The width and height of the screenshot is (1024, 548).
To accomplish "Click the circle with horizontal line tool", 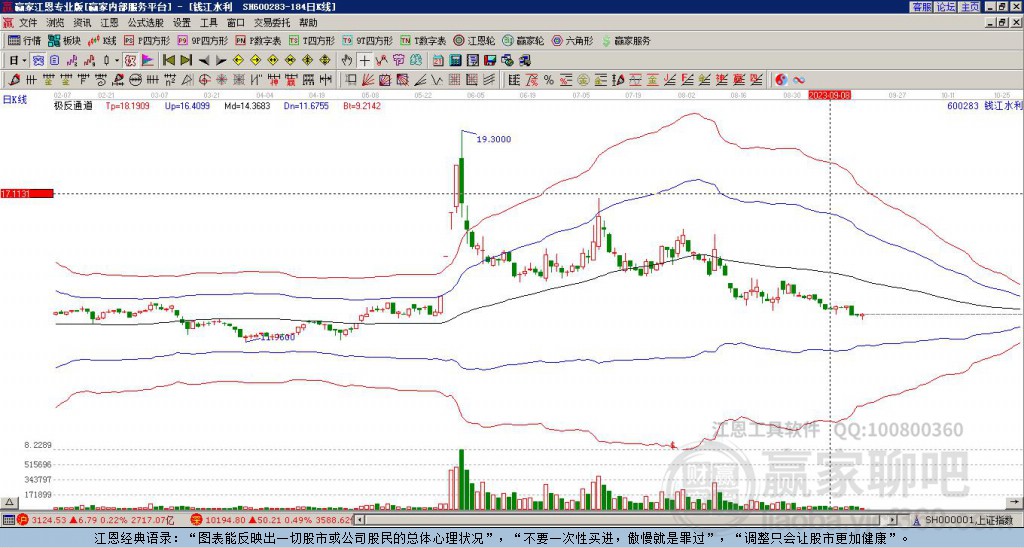I will pos(135,80).
